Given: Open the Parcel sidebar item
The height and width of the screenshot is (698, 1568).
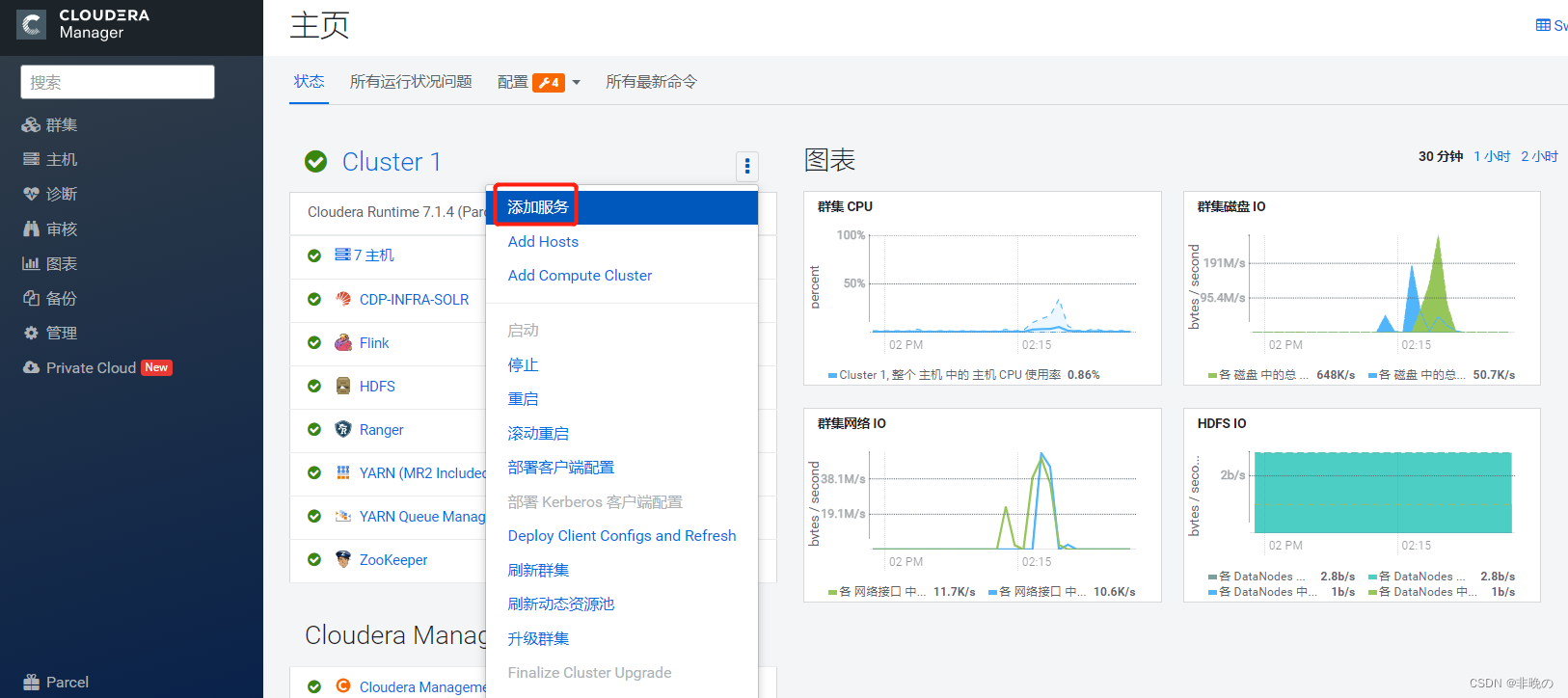Looking at the screenshot, I should (56, 682).
